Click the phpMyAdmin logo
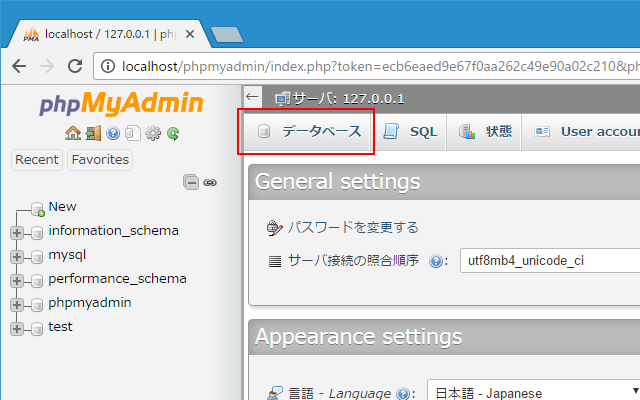The image size is (640, 400). click(x=121, y=103)
